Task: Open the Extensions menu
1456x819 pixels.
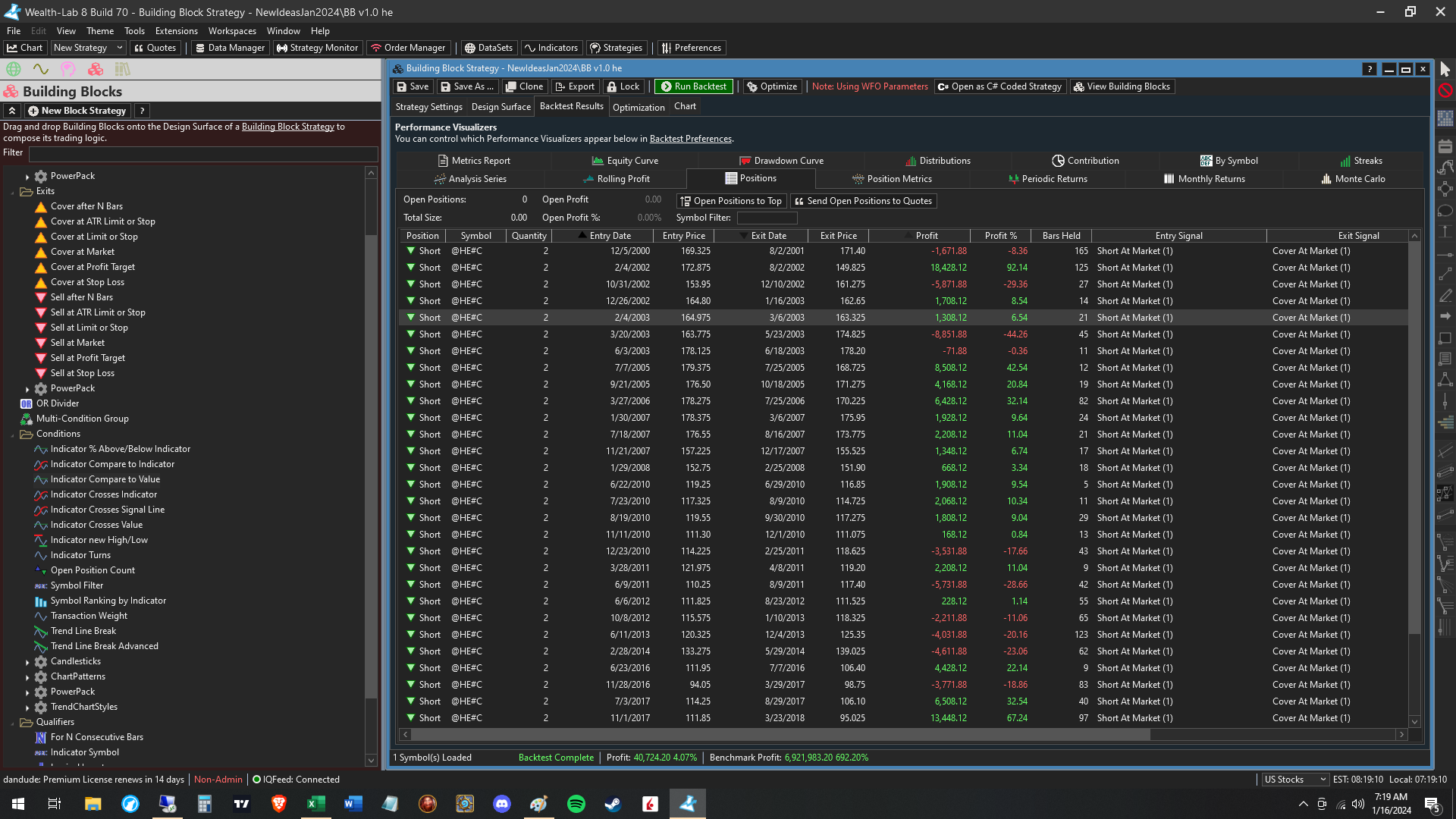Action: pos(176,31)
